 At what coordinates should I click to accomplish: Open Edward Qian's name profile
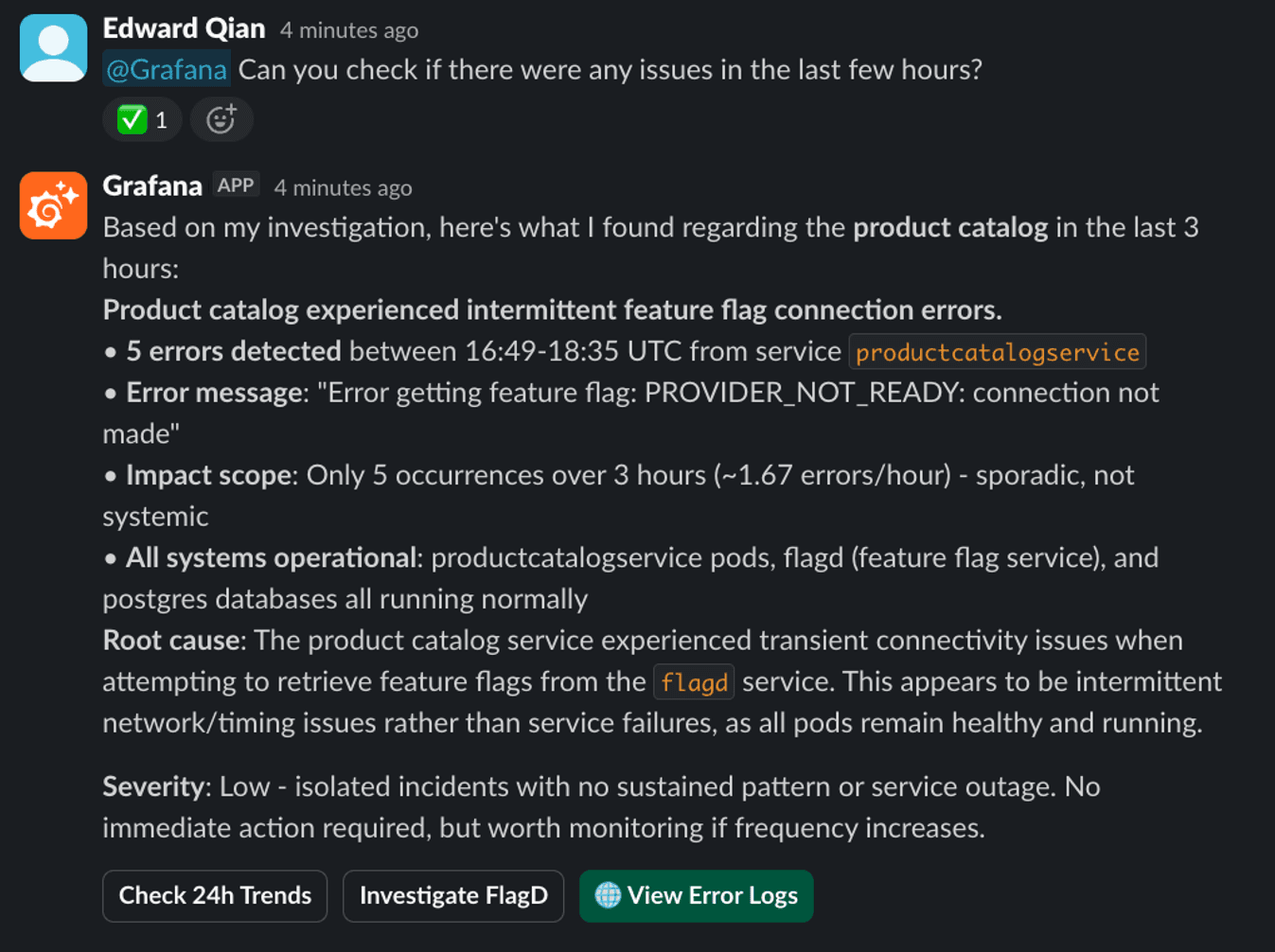pos(183,28)
